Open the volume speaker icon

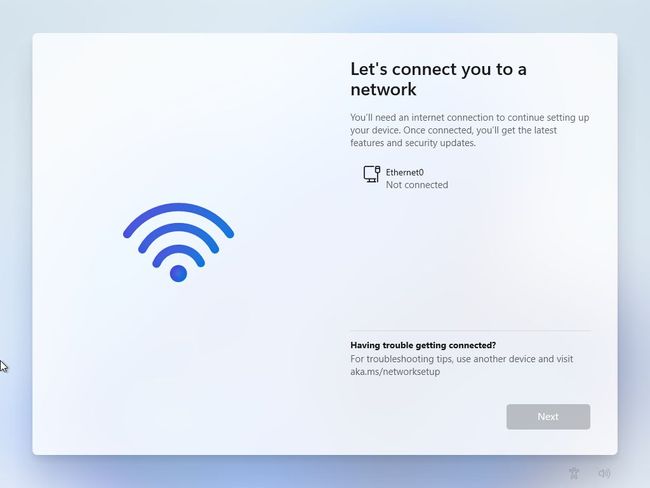point(604,473)
